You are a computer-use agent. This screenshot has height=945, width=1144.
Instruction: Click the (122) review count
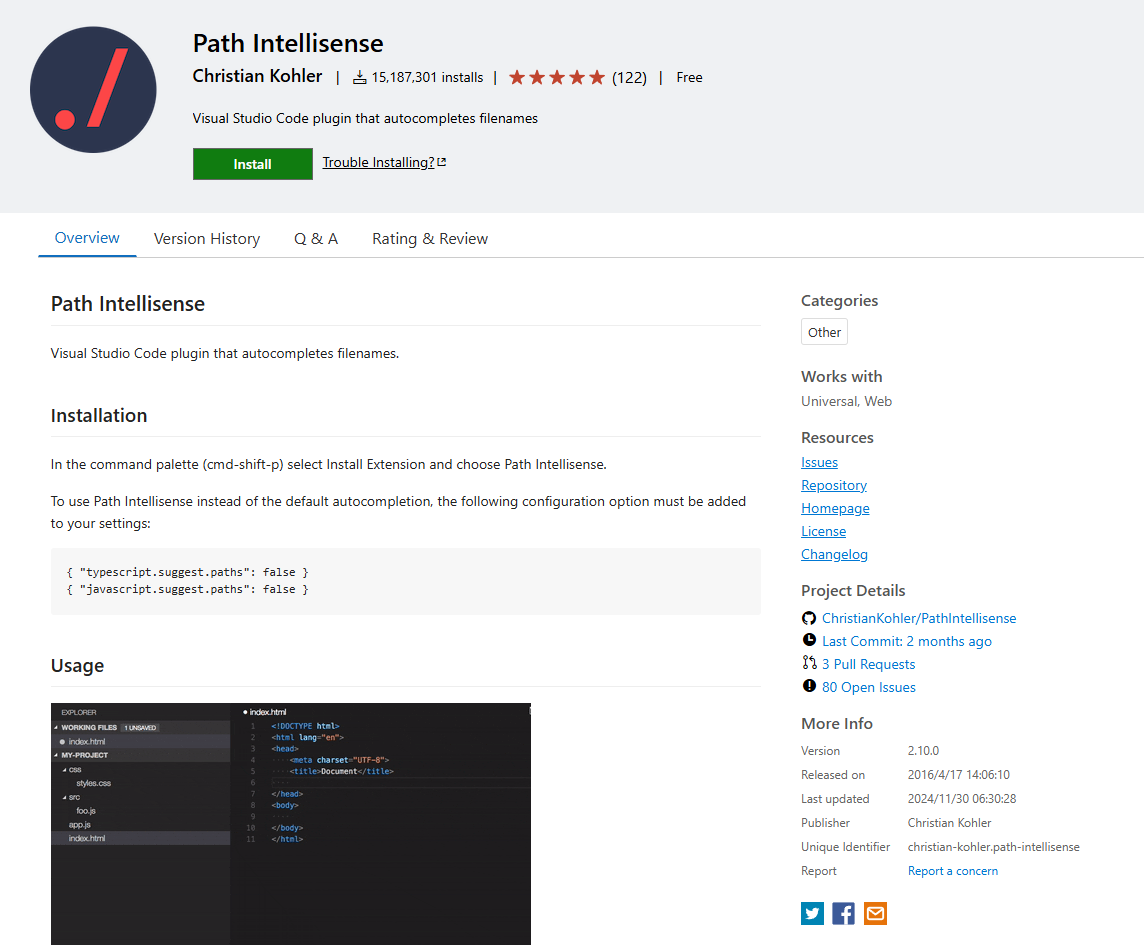coord(629,78)
